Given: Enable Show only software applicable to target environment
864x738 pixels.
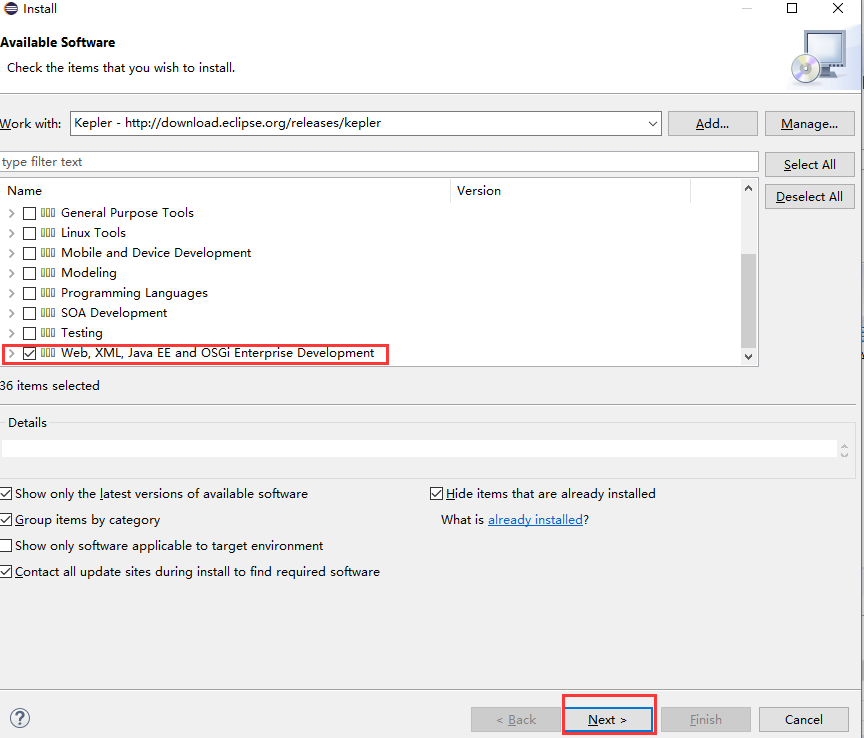Looking at the screenshot, I should pyautogui.click(x=6, y=546).
